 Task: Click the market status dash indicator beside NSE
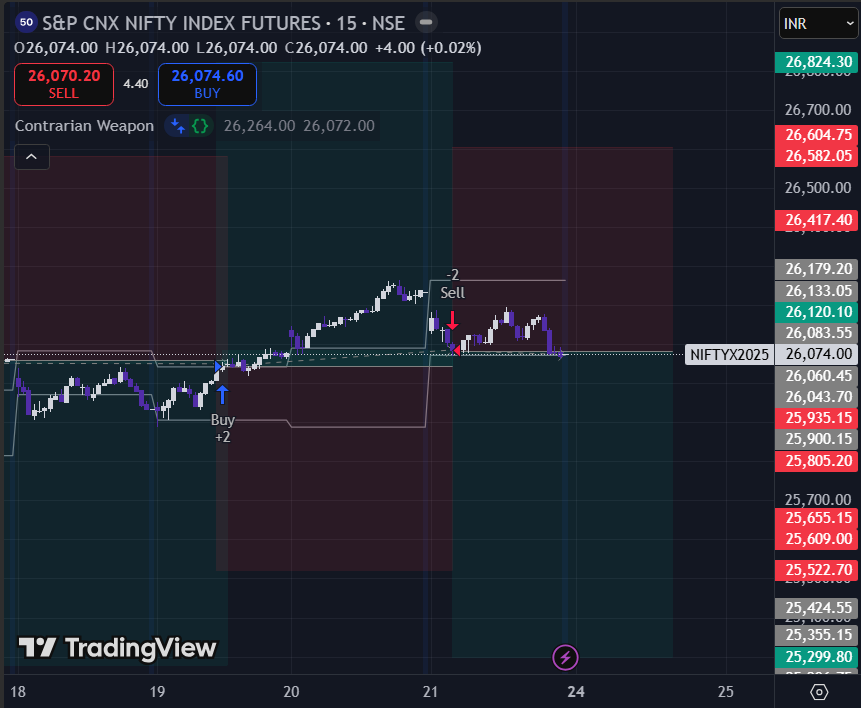pos(426,23)
